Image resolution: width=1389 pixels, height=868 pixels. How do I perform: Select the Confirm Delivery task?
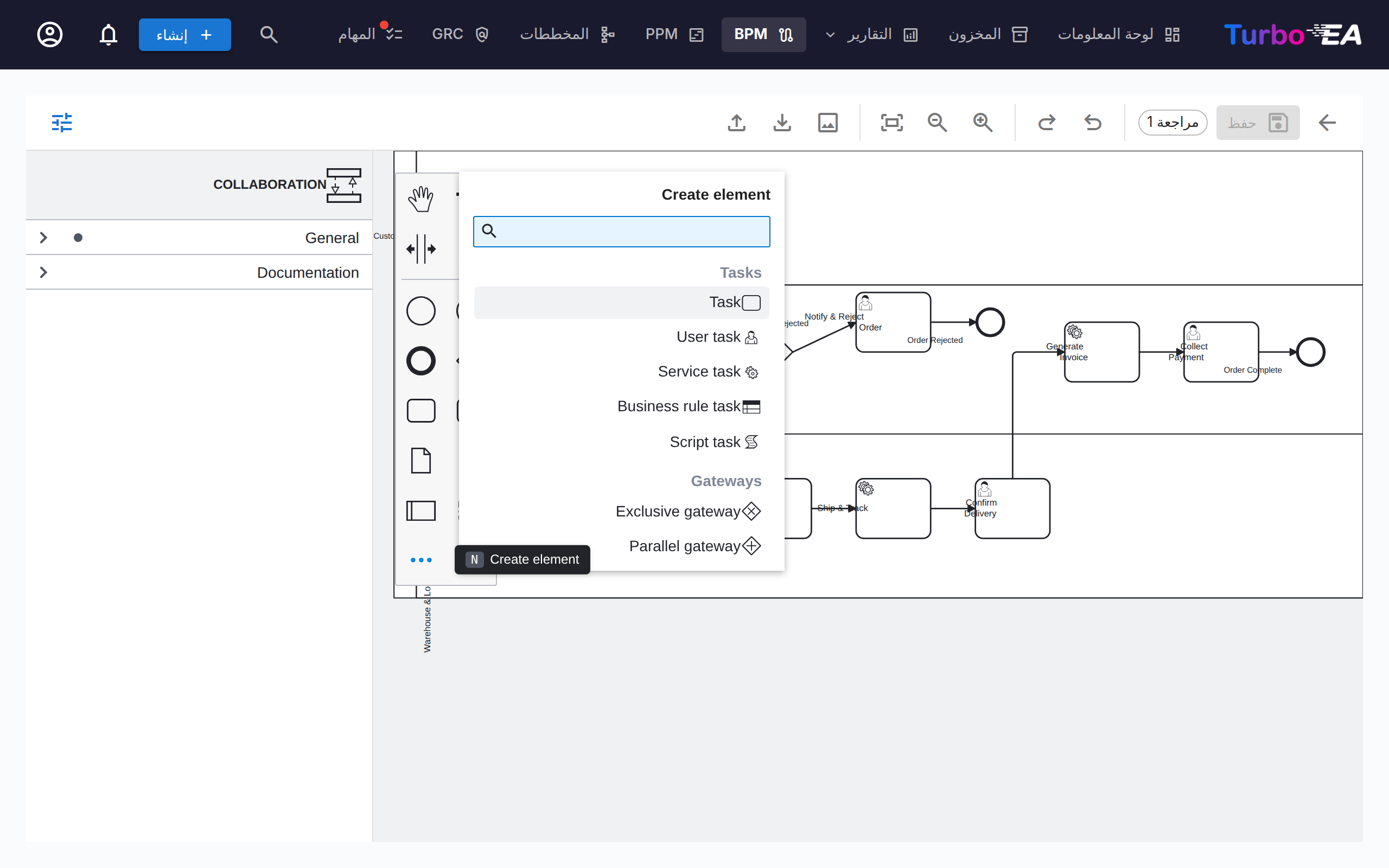pyautogui.click(x=1012, y=509)
